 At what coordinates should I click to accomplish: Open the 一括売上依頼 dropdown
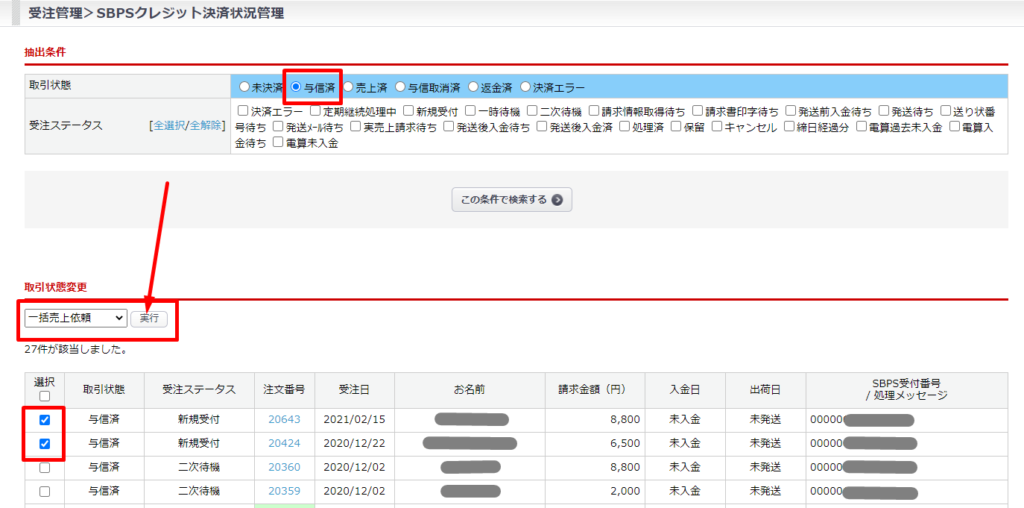coord(76,318)
